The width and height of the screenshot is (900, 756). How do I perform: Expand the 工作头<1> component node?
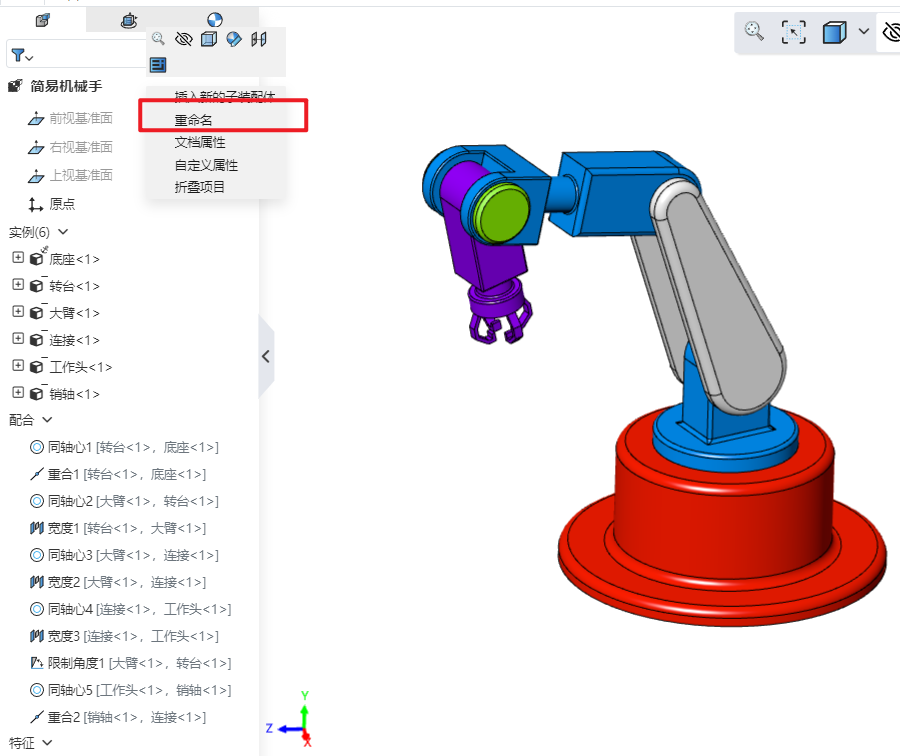point(17,366)
